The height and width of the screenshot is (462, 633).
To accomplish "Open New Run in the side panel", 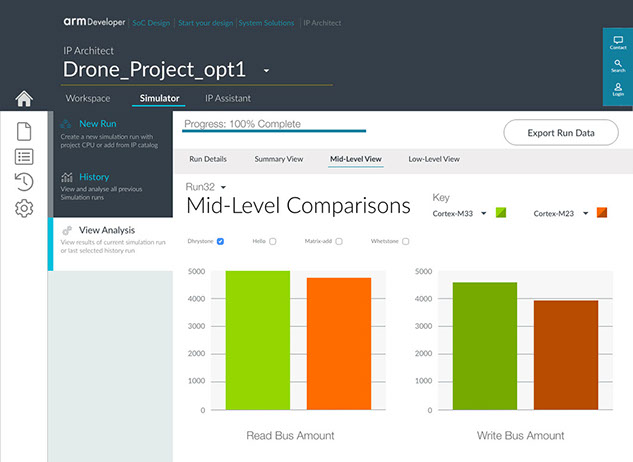I will [x=98, y=123].
